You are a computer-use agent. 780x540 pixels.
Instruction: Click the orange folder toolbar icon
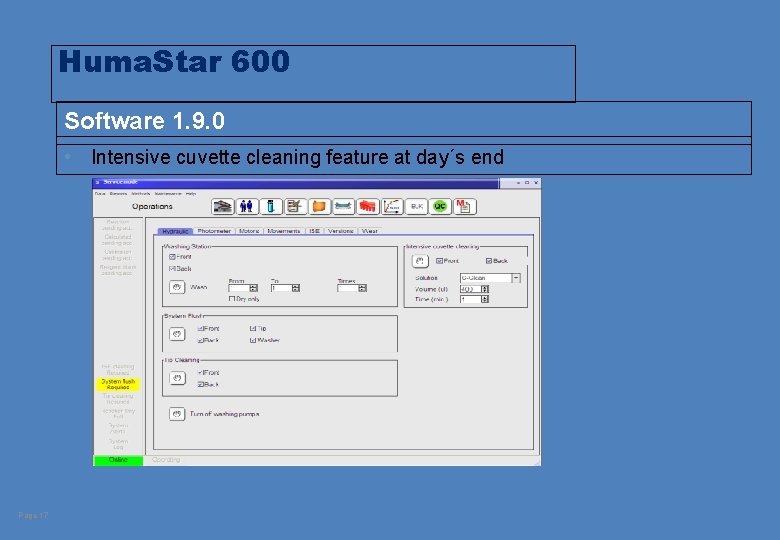pyautogui.click(x=319, y=206)
